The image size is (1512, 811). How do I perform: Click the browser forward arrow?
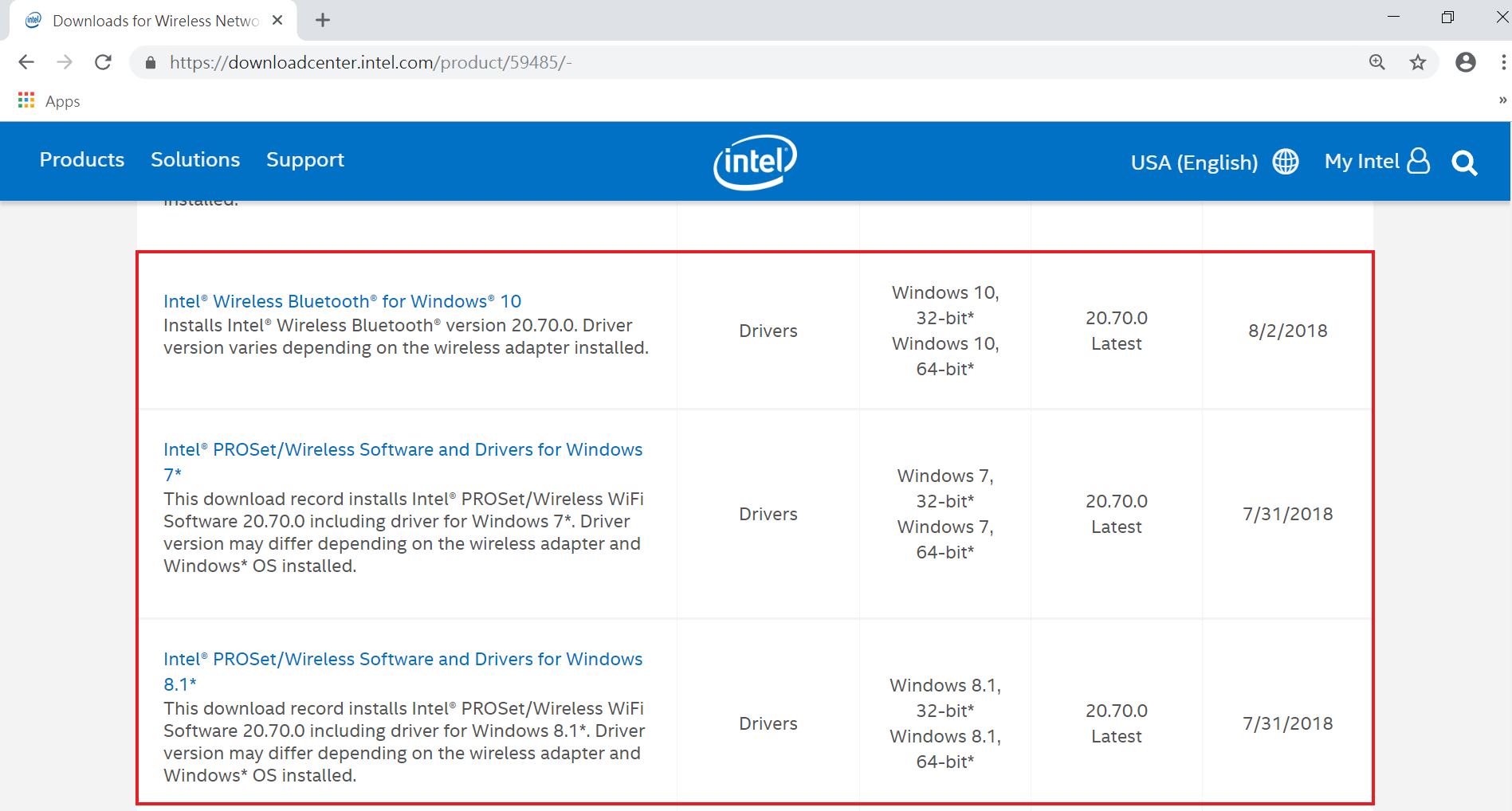tap(65, 62)
